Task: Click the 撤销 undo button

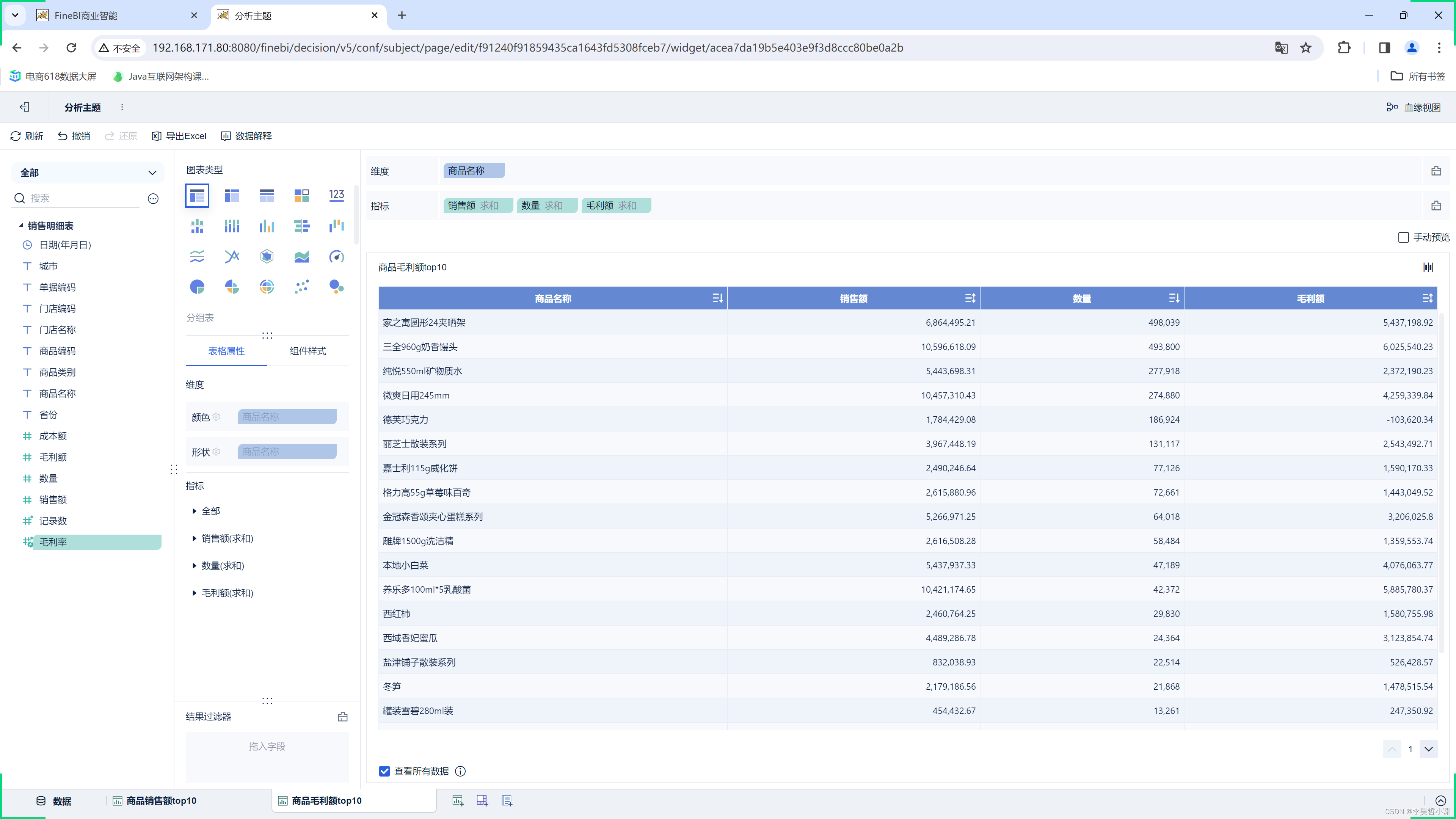Action: (74, 136)
